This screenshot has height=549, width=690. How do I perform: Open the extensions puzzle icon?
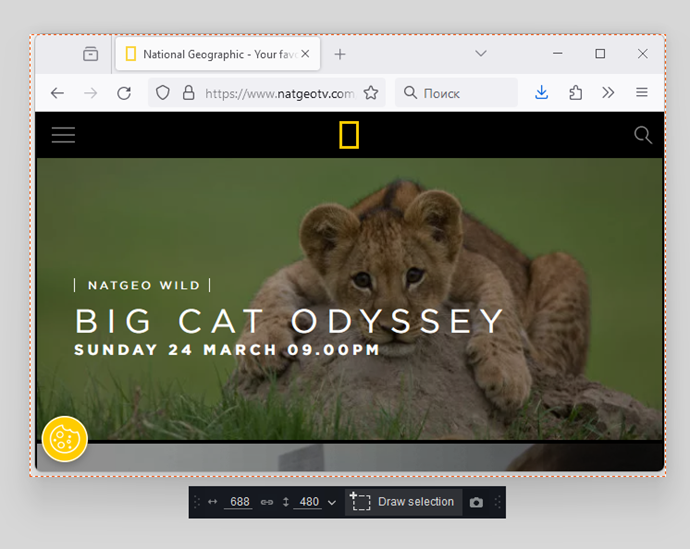pyautogui.click(x=575, y=93)
